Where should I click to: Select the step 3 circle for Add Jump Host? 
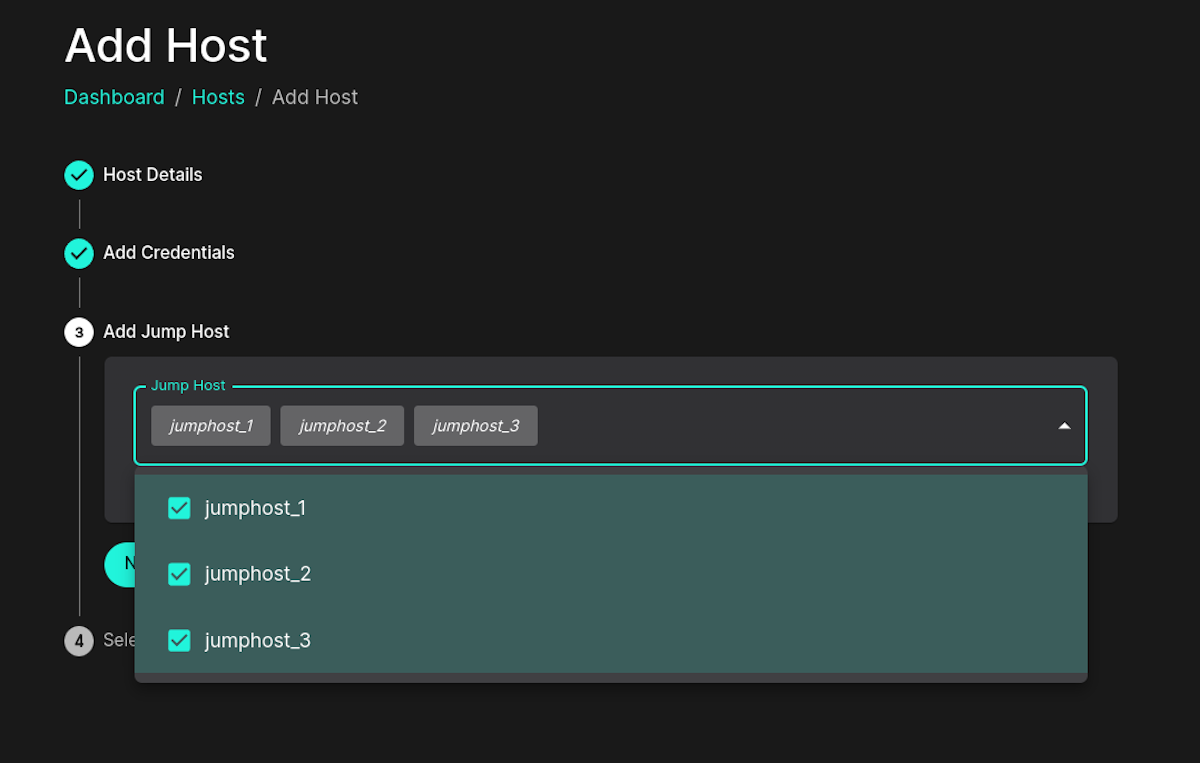tap(78, 332)
